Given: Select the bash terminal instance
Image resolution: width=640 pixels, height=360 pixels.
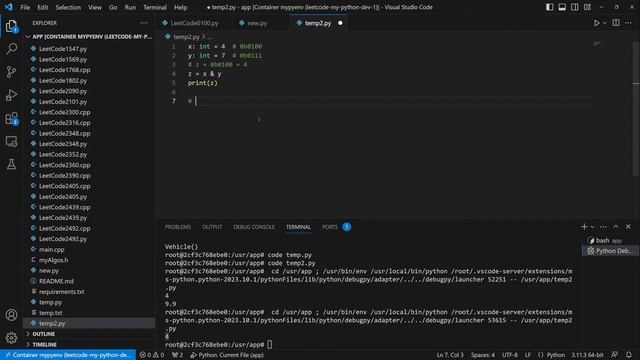Looking at the screenshot, I should pyautogui.click(x=610, y=240).
